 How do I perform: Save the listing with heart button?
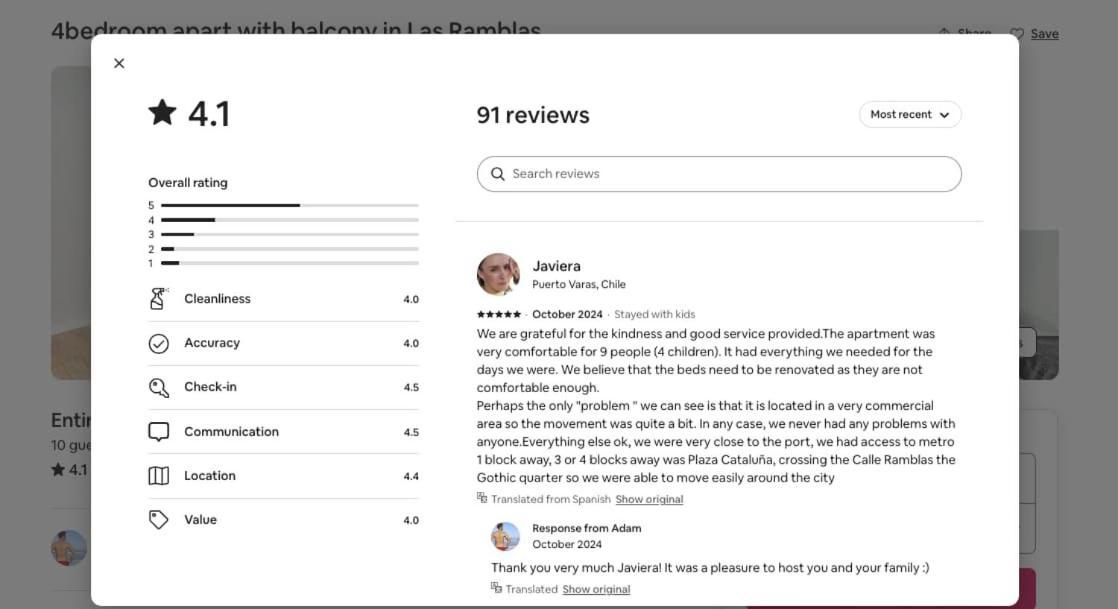1035,34
